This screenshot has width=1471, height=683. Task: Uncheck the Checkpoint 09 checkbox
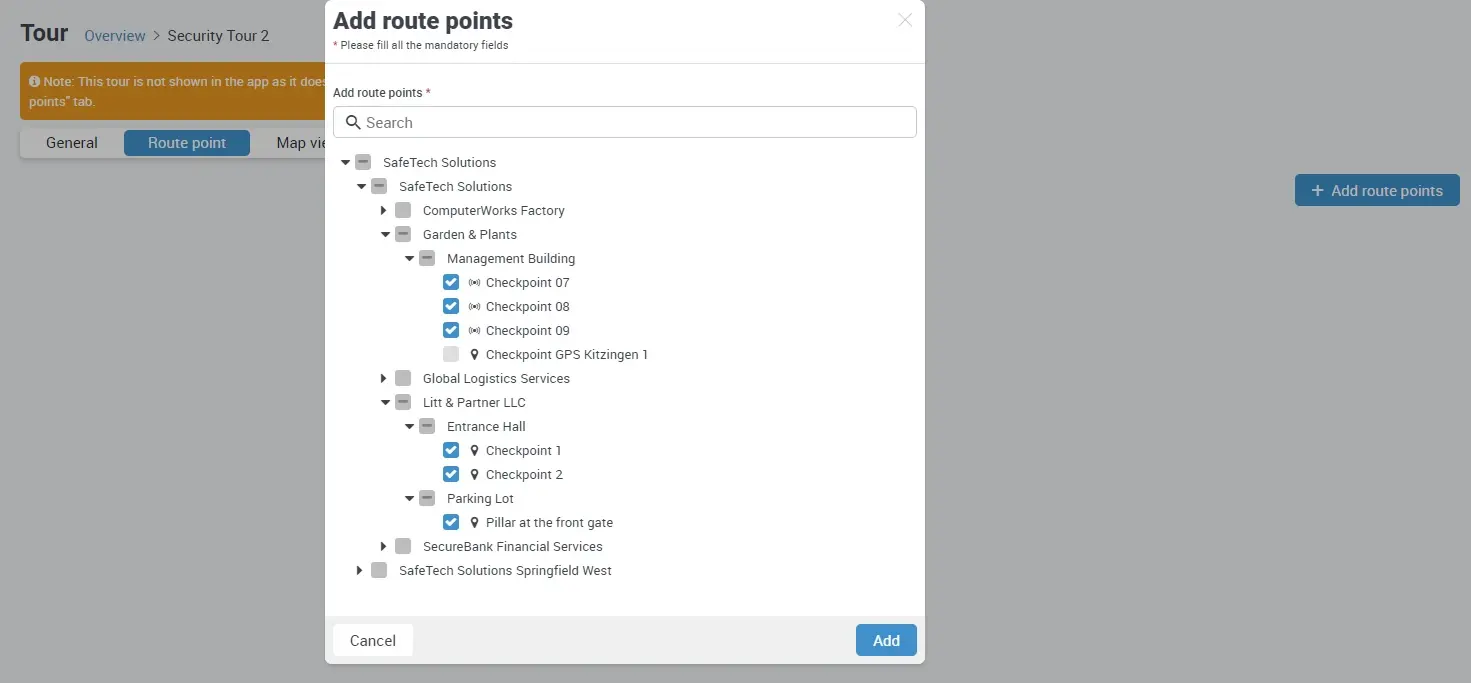(451, 330)
